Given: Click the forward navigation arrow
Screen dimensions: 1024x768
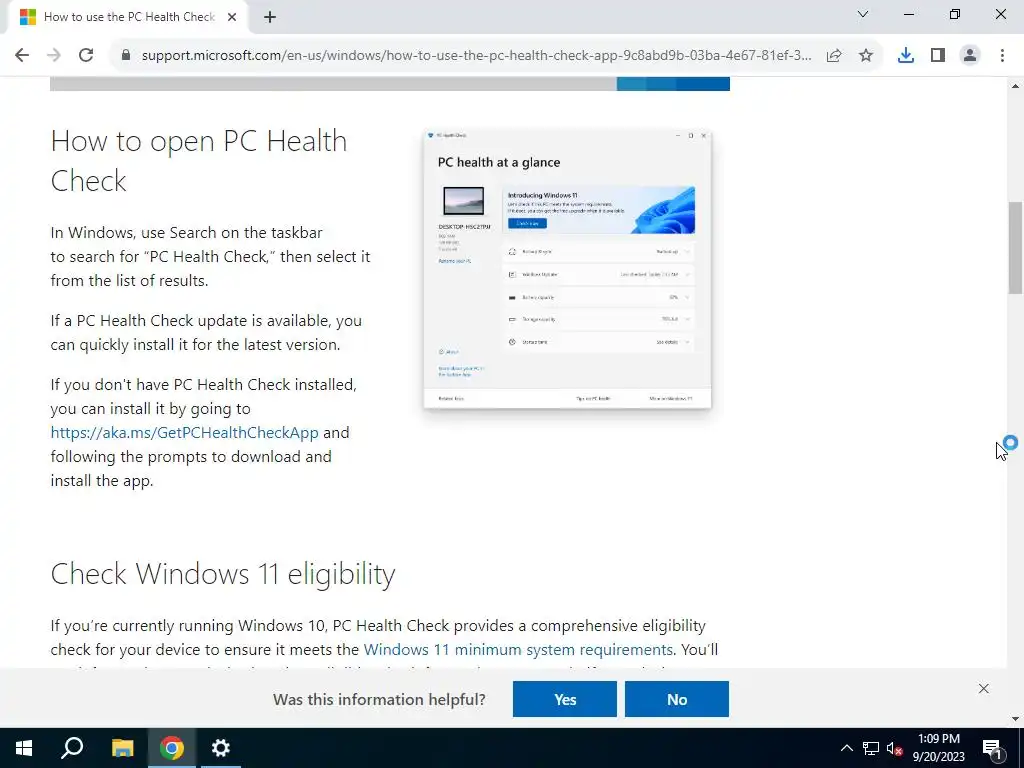Looking at the screenshot, I should (x=54, y=56).
